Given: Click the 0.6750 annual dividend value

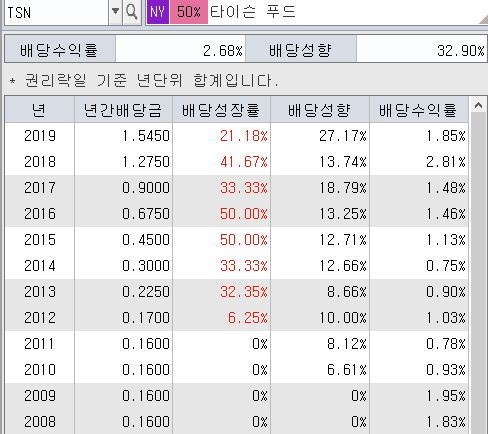Looking at the screenshot, I should point(146,214).
